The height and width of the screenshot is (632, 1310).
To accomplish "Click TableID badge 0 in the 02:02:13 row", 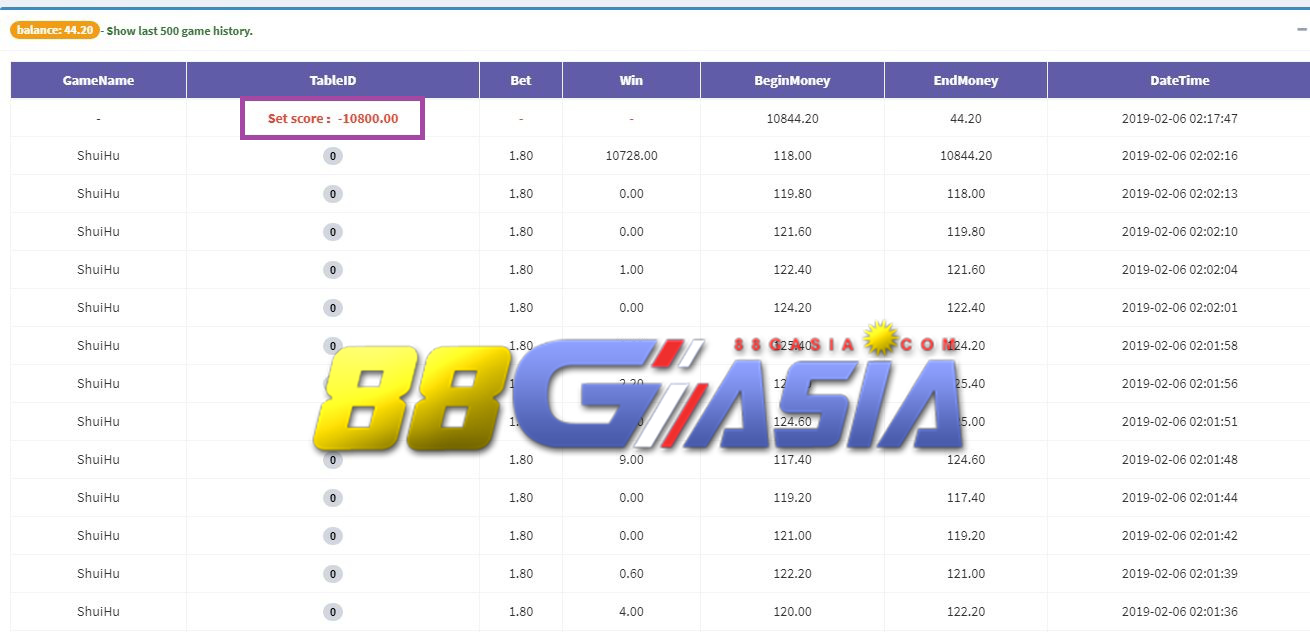I will [333, 194].
